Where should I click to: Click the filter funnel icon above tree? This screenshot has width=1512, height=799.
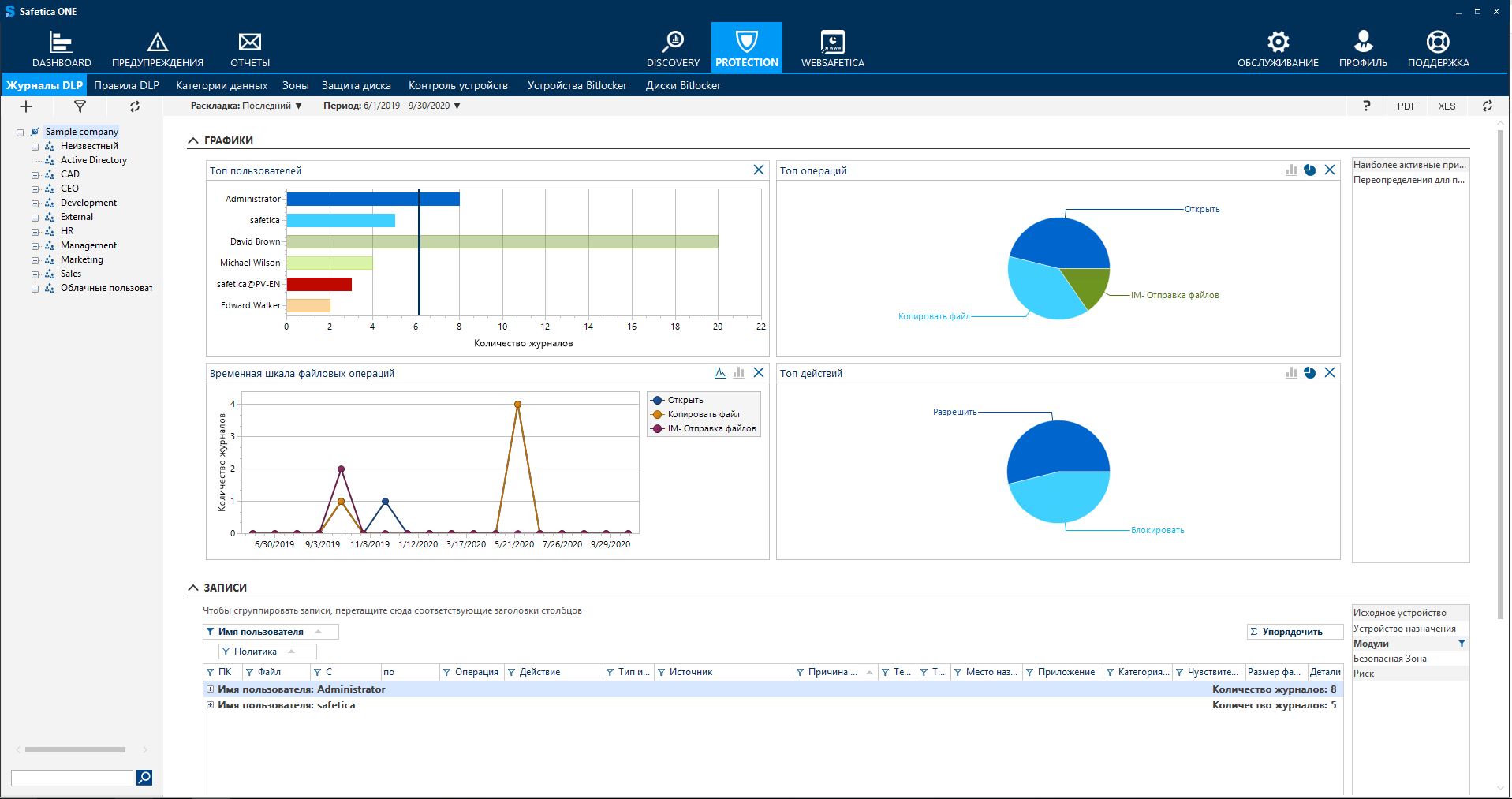[x=80, y=106]
